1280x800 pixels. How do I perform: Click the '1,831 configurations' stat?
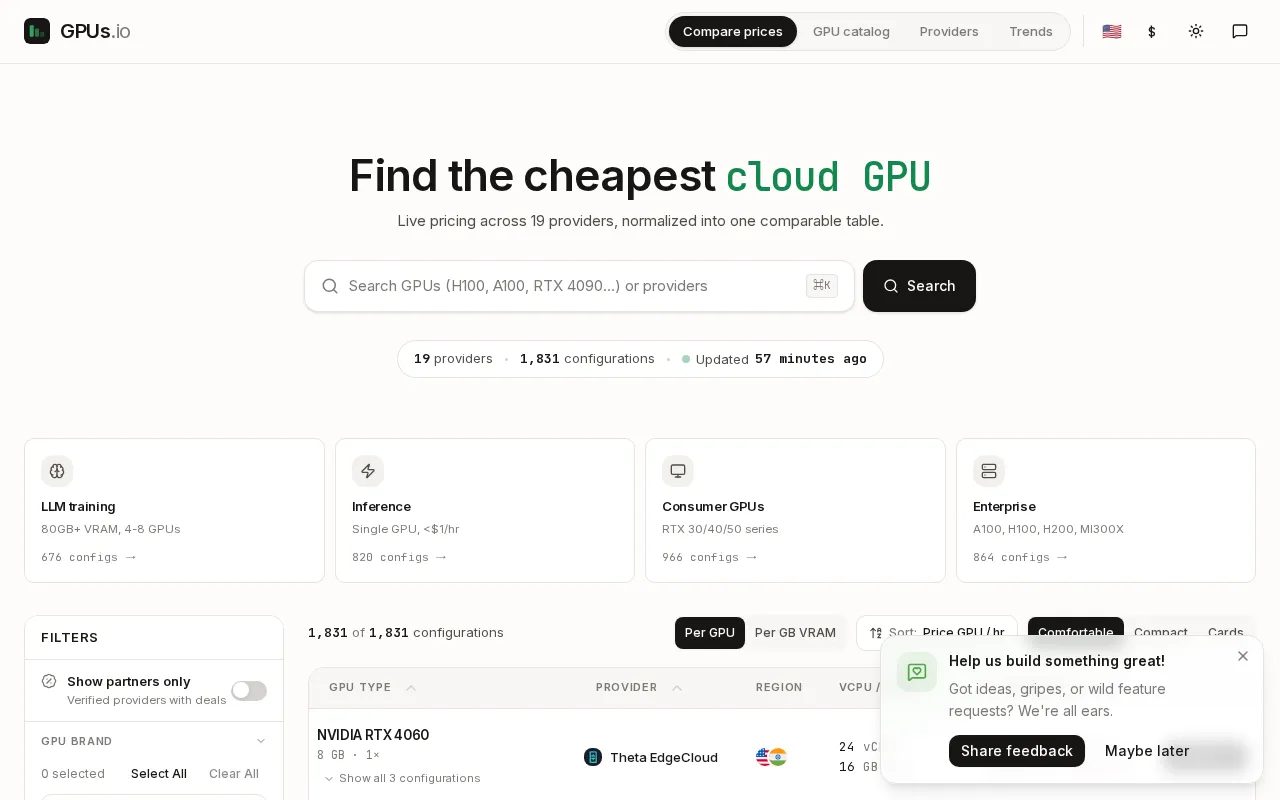[587, 359]
